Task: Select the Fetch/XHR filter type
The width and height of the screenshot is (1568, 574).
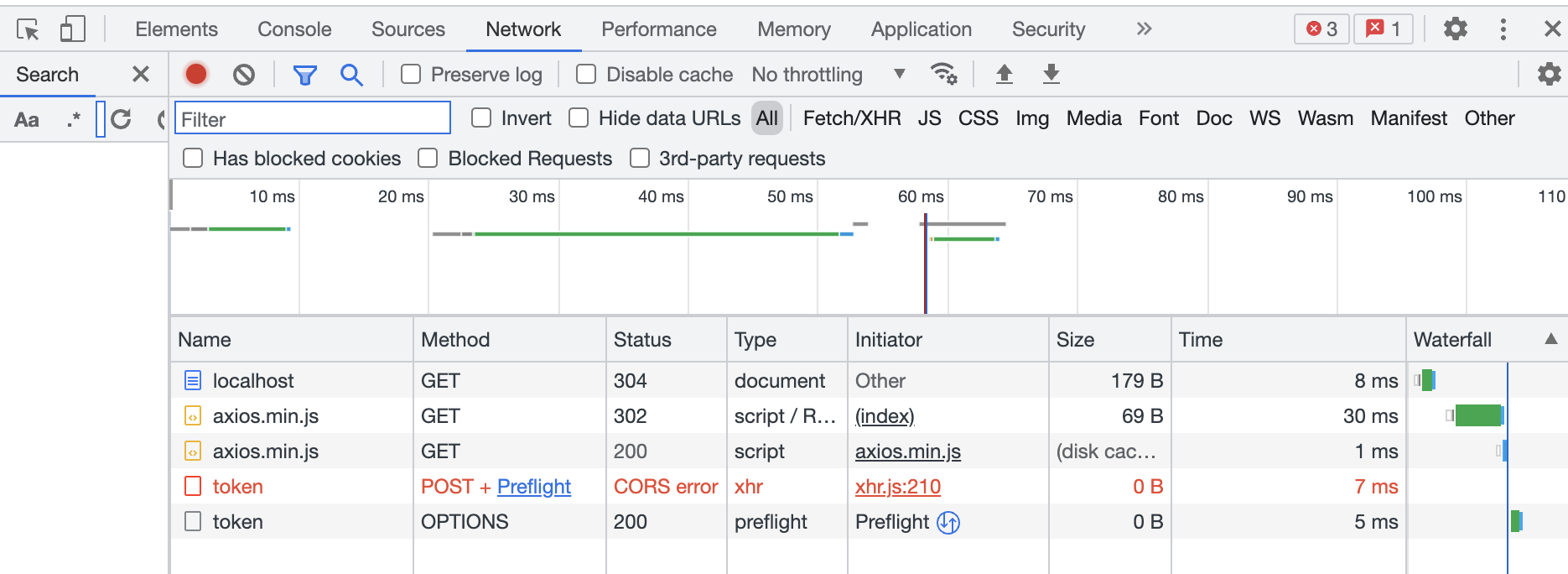Action: pos(851,118)
